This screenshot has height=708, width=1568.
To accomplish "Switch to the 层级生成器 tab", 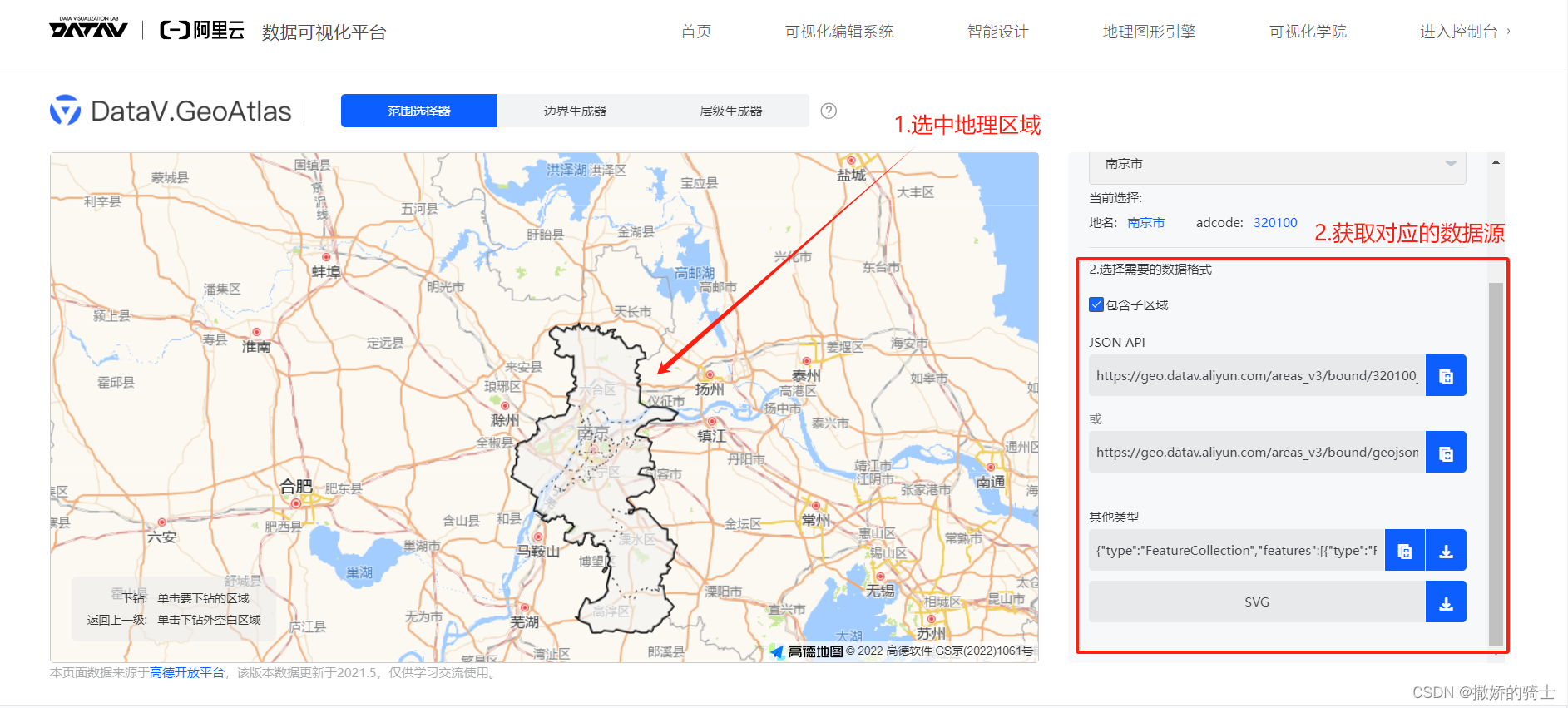I will click(731, 111).
